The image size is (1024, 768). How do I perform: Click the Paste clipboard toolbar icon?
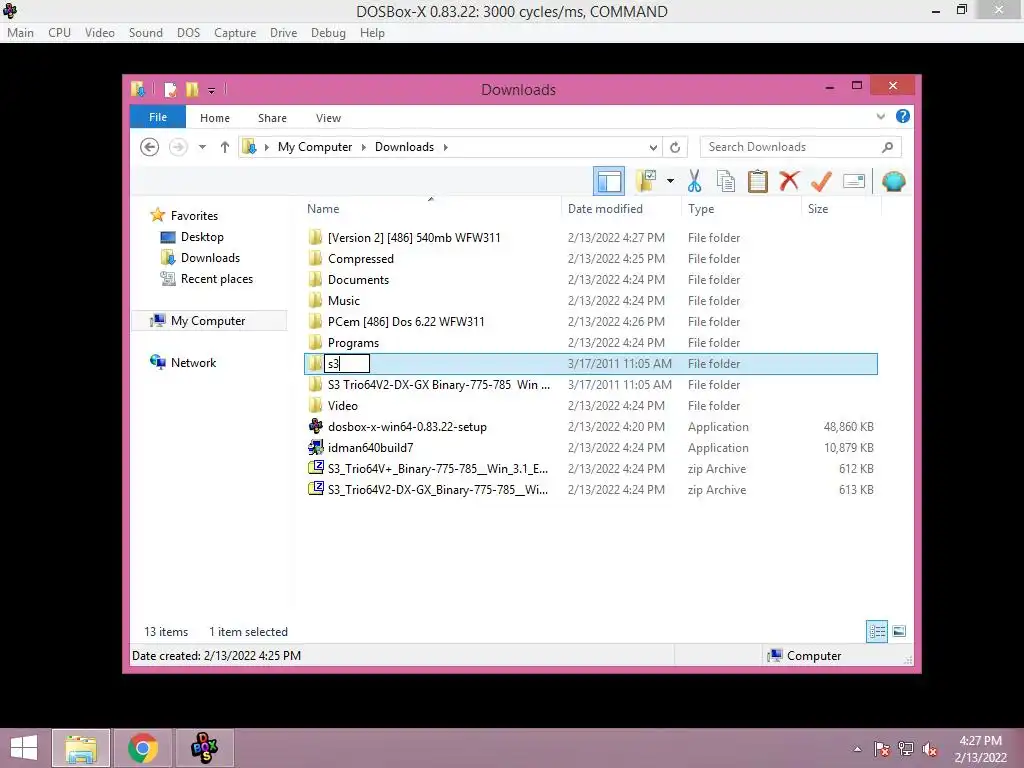point(758,181)
